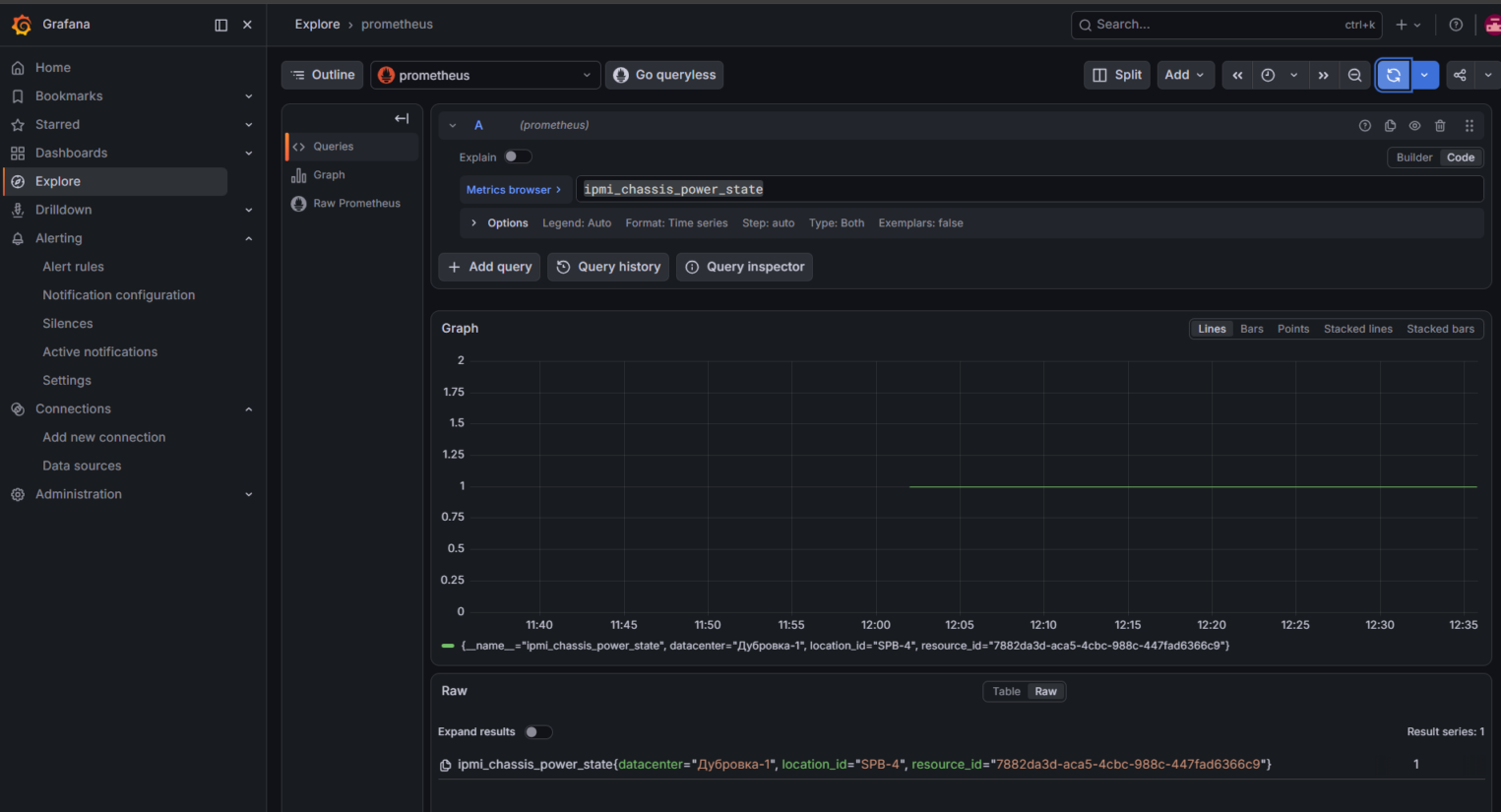This screenshot has width=1501, height=812.
Task: Open the help question mark icon
Action: click(1456, 25)
